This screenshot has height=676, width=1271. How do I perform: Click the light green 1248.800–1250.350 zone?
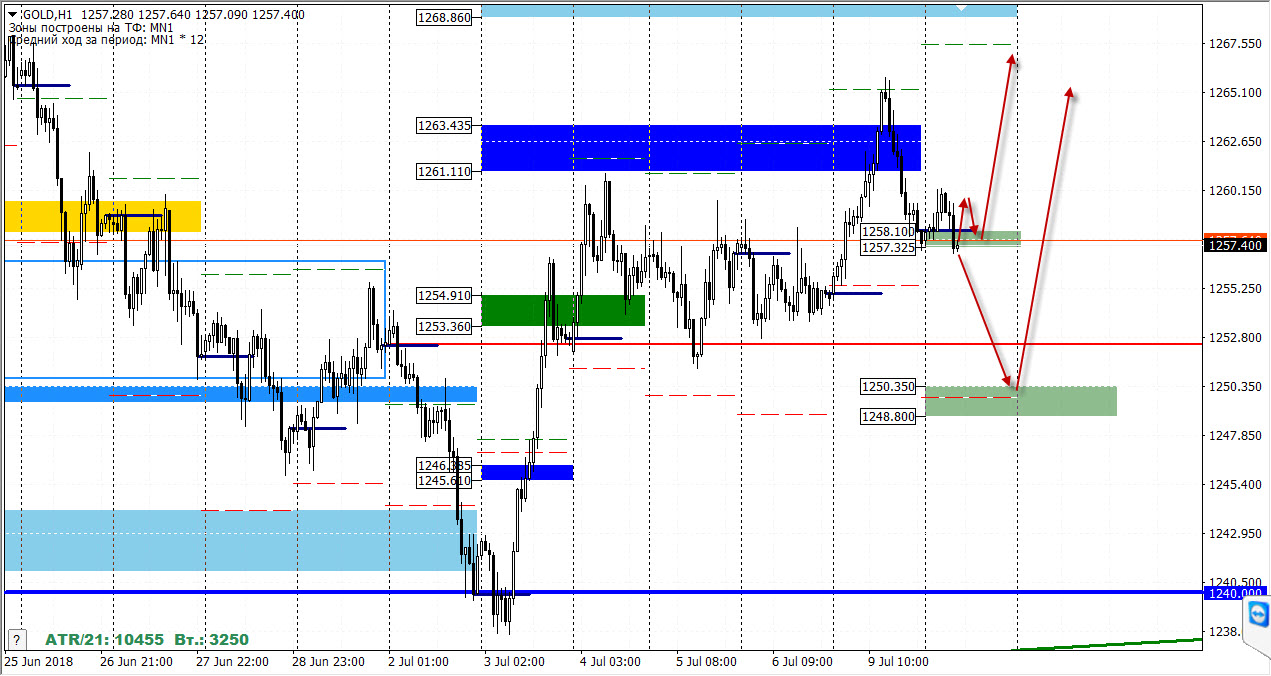[x=1021, y=401]
